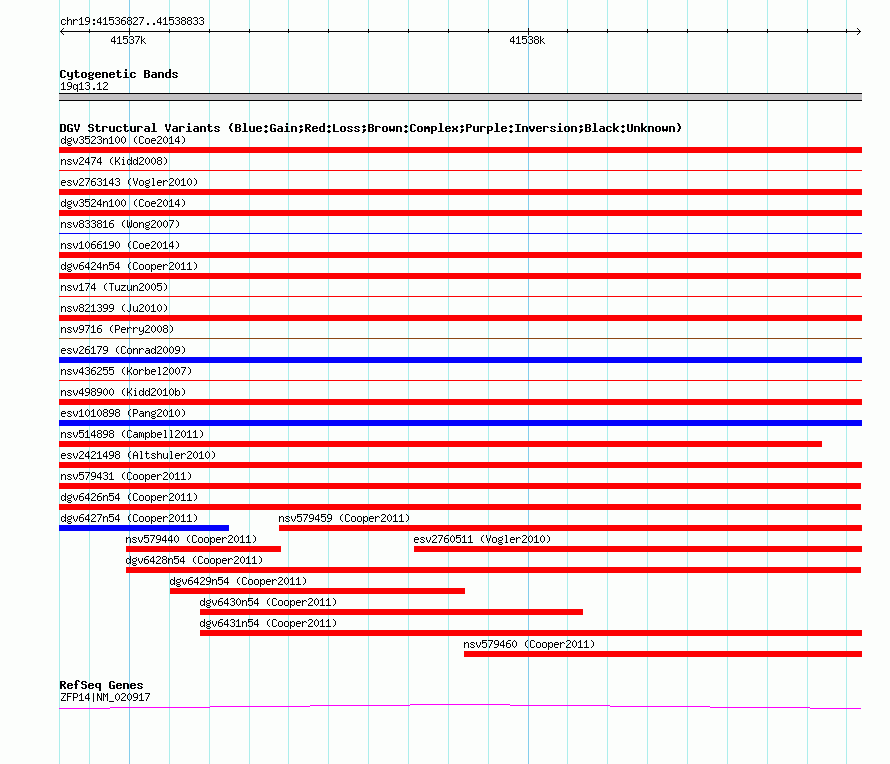This screenshot has height=764, width=890.
Task: Click the red bar under nsv579460 (Cooper2011)
Action: coord(663,654)
